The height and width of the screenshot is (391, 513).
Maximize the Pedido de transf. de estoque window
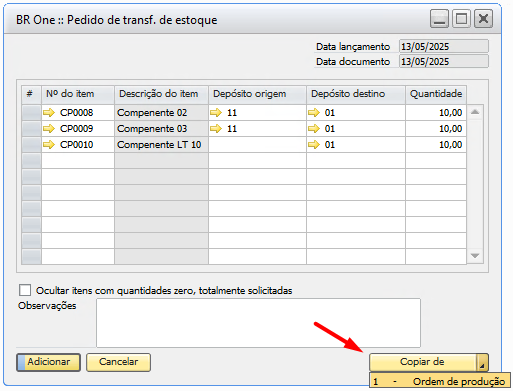click(461, 19)
